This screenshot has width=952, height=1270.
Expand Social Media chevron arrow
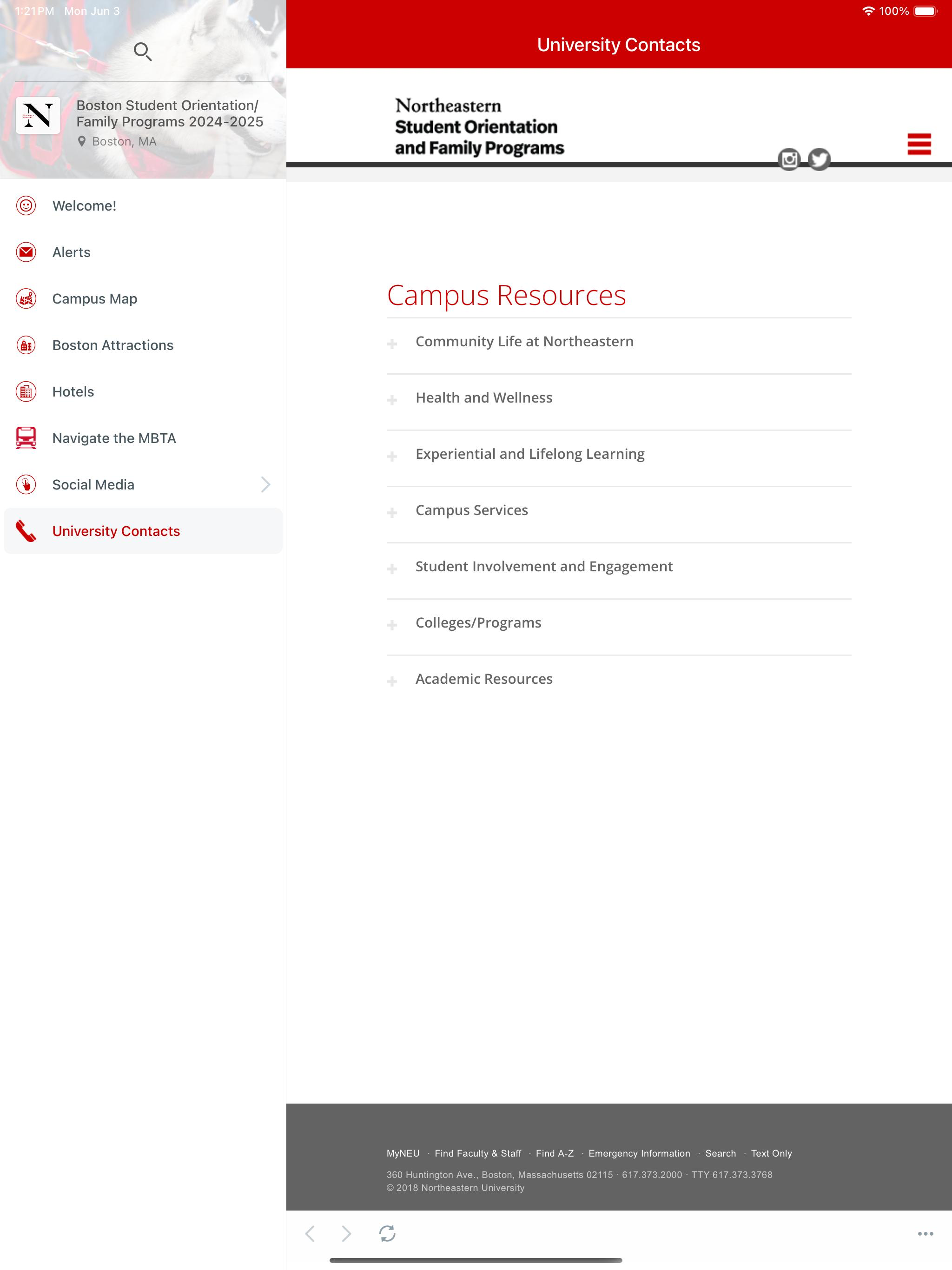265,484
